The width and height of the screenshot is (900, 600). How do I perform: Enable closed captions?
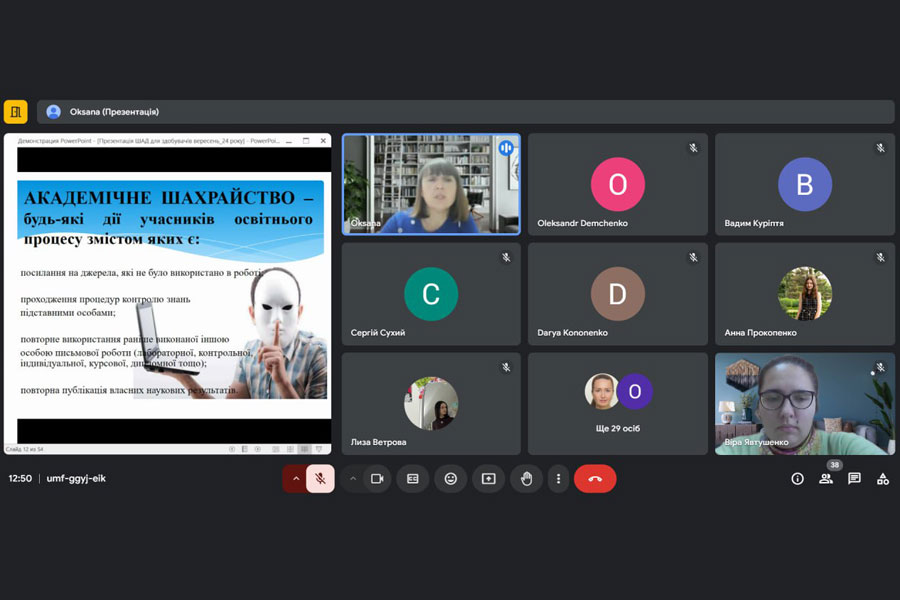pos(413,478)
